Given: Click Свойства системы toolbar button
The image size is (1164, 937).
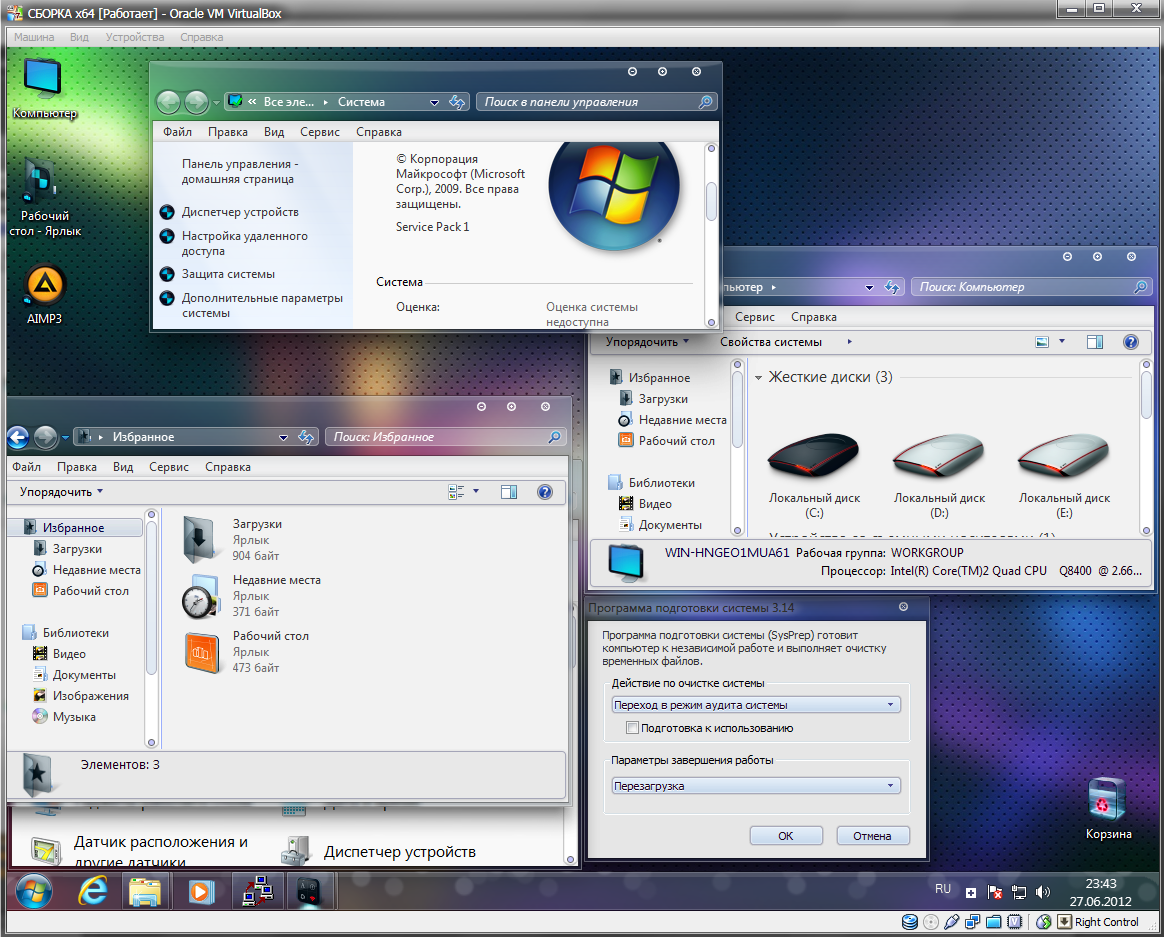Looking at the screenshot, I should point(771,342).
